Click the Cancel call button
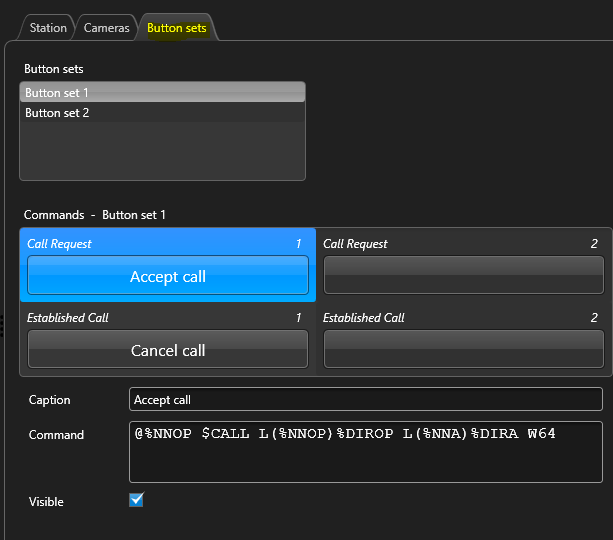Screen dimensions: 613x540 pos(168,349)
